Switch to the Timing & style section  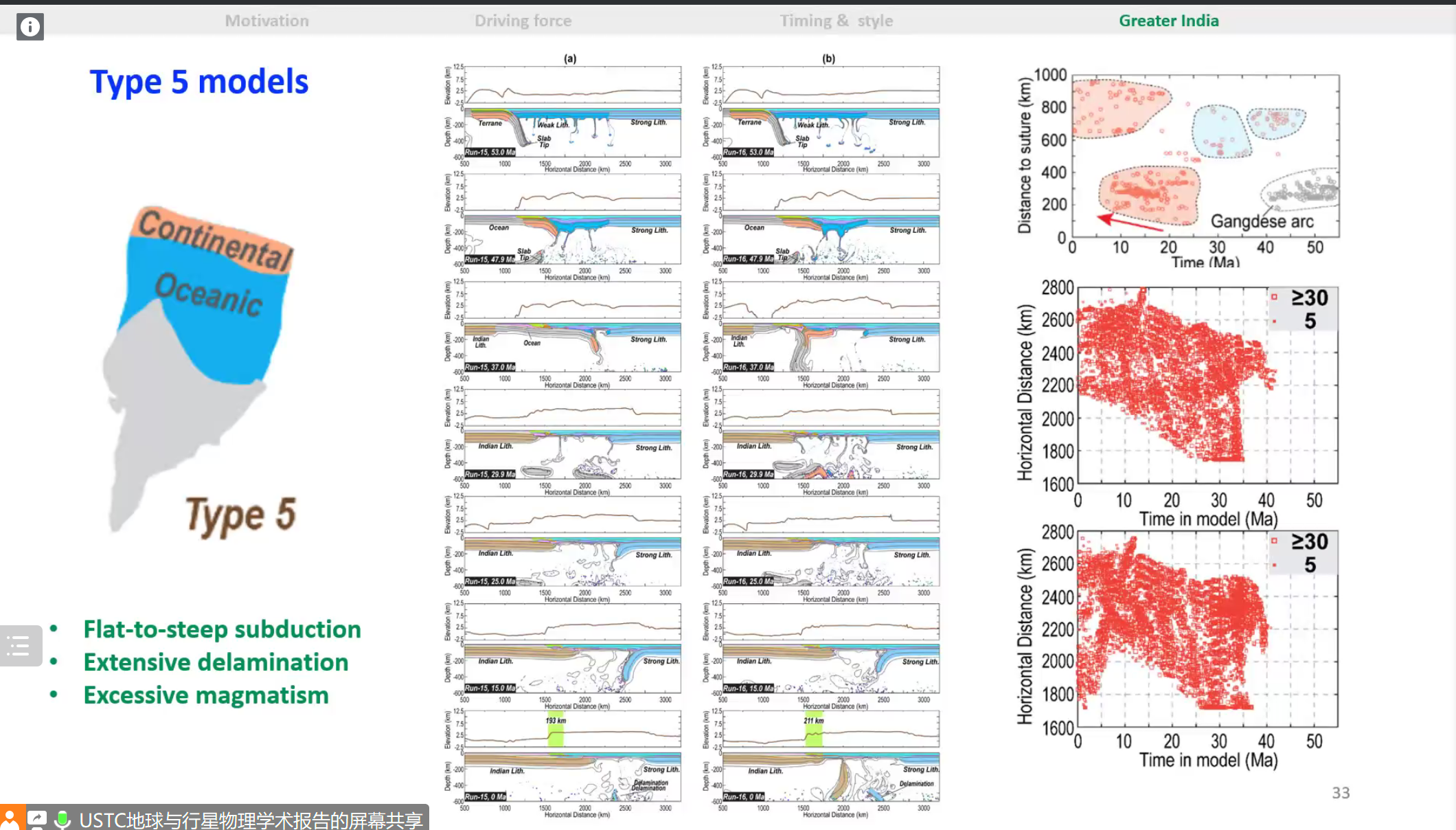(837, 21)
